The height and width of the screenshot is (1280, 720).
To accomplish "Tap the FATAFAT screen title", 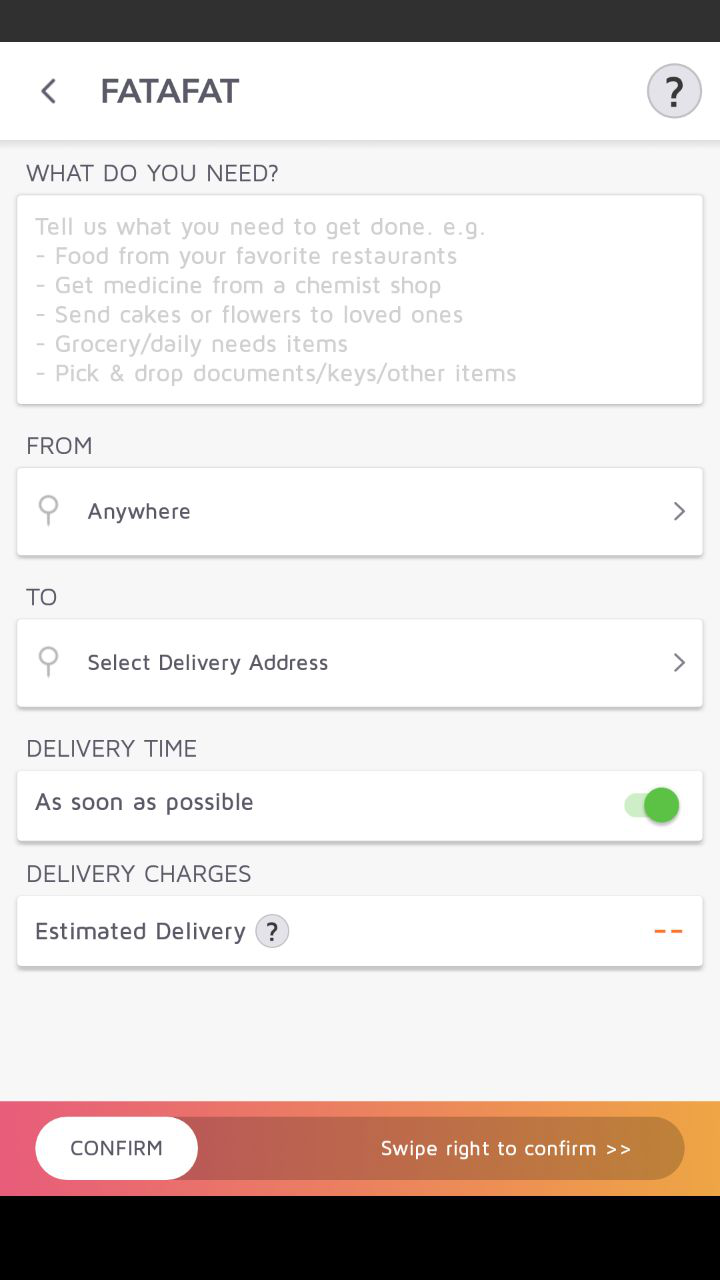I will click(170, 91).
